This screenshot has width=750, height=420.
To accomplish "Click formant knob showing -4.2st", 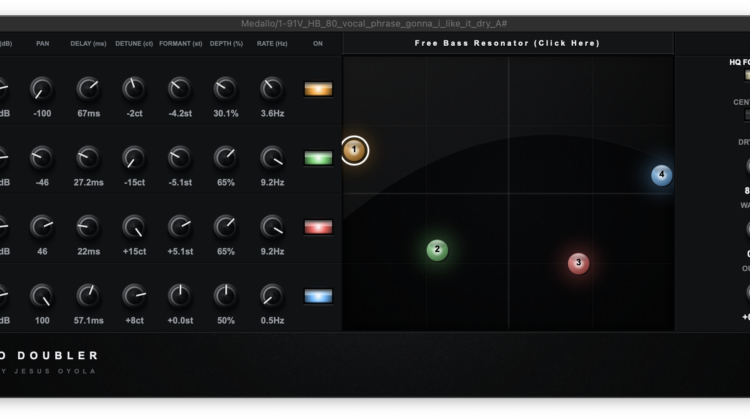I will click(180, 89).
